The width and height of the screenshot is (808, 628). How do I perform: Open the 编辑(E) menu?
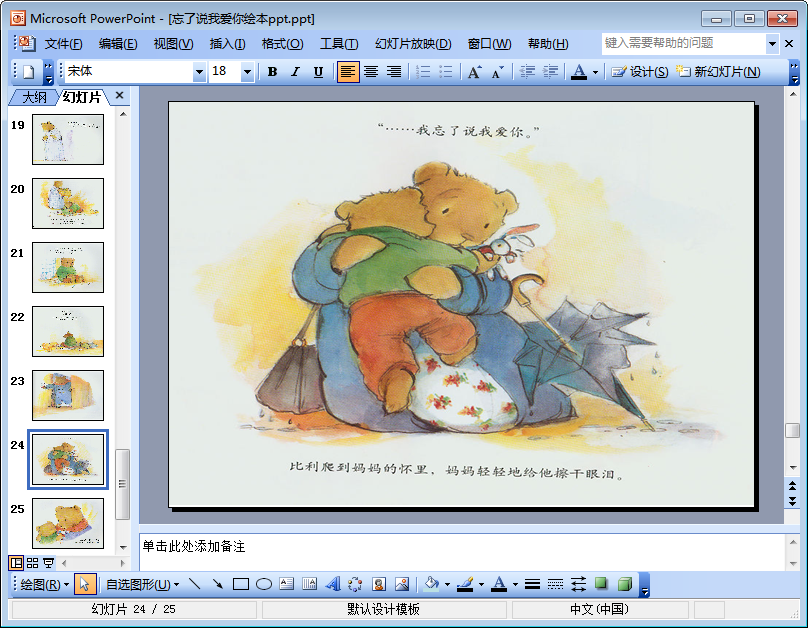(x=118, y=44)
